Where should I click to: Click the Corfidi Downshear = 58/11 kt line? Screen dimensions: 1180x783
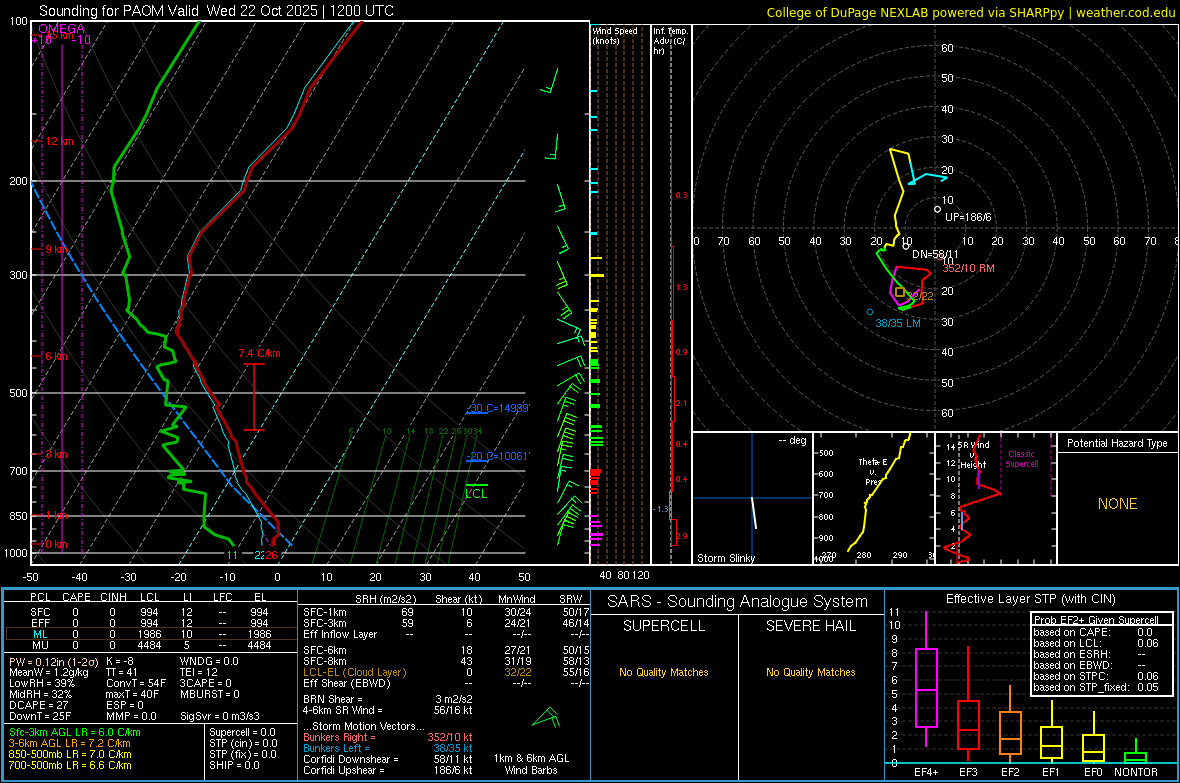[x=388, y=759]
